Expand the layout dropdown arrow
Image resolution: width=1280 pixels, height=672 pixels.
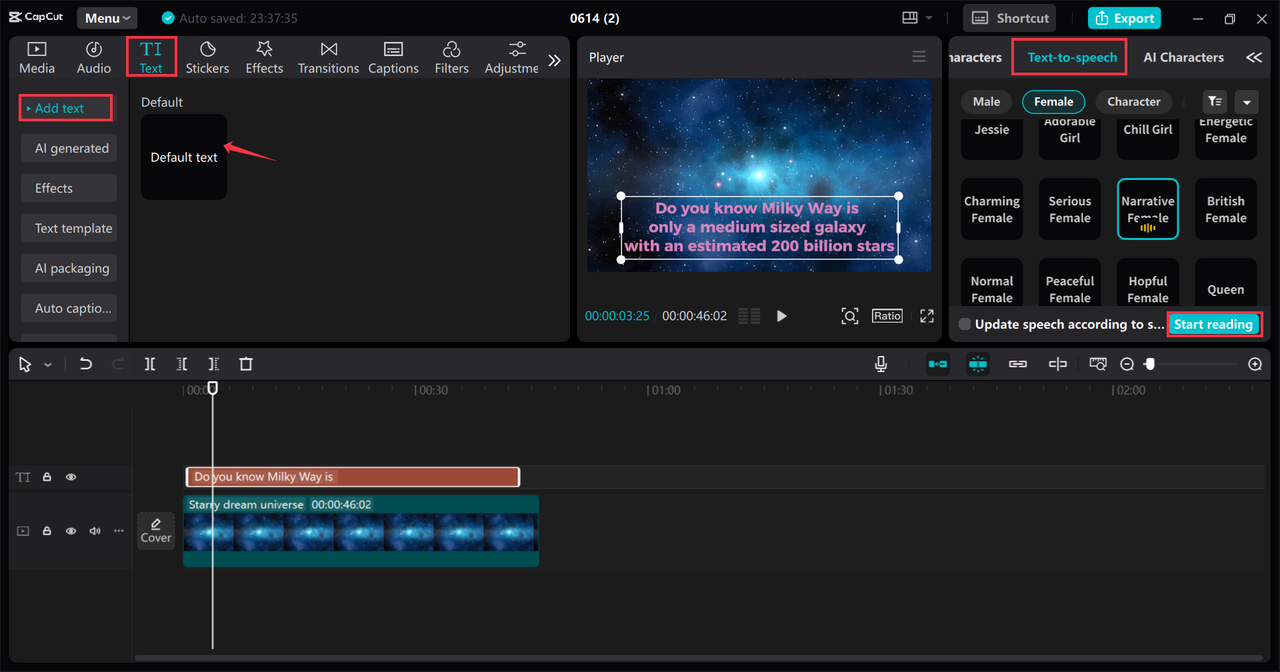[x=929, y=18]
